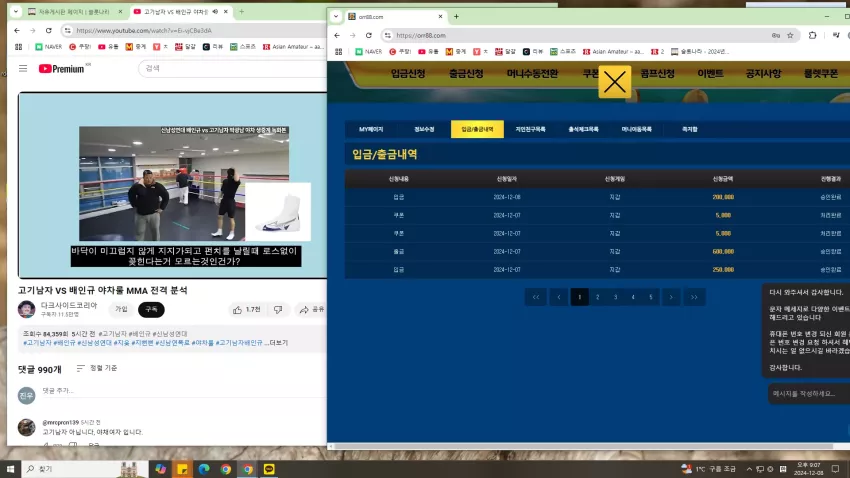
Task: Bookmark orr88.com with star icon
Action: point(790,35)
